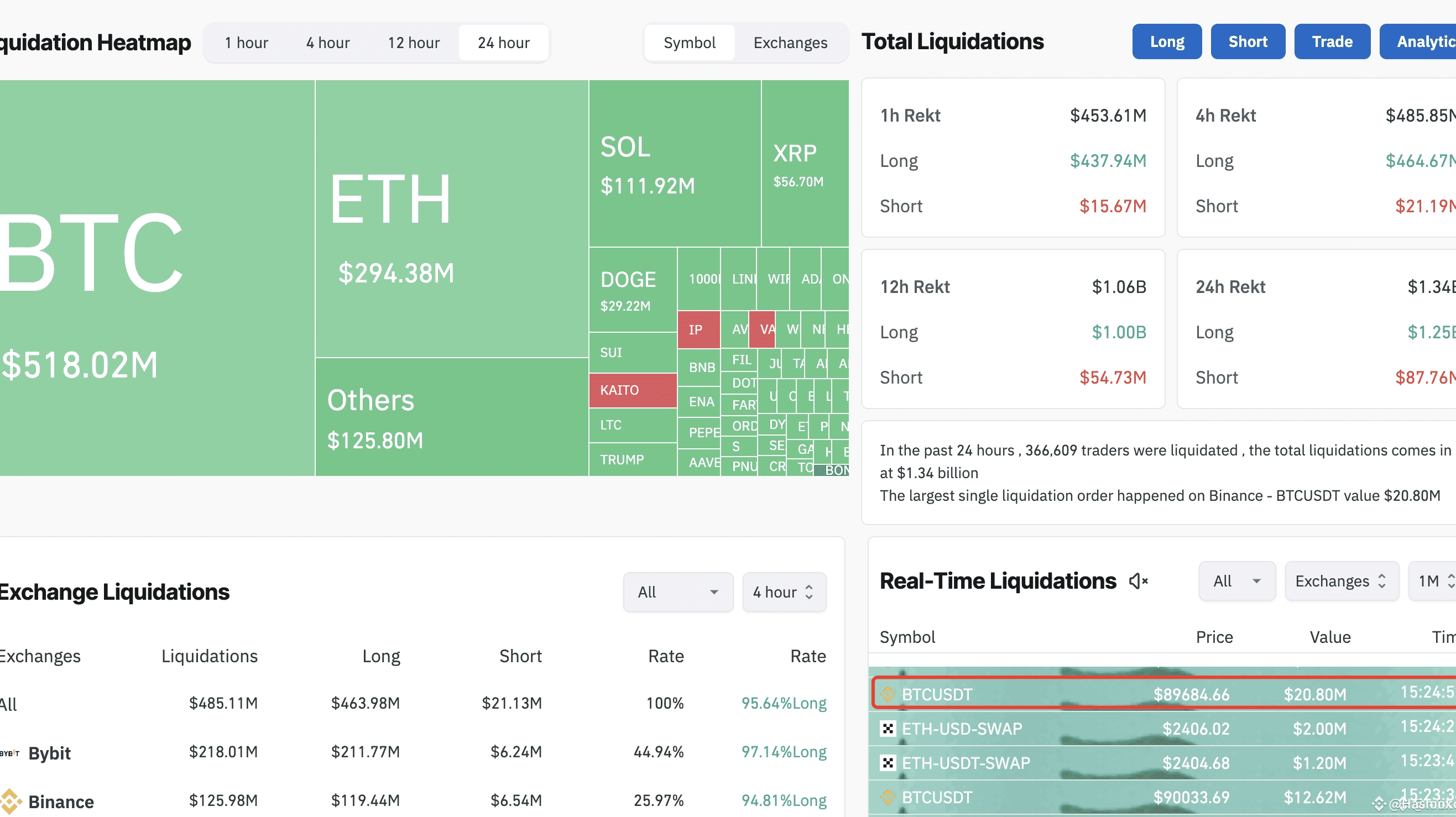Open the All dropdown in Real-Time Liquidations
Viewport: 1456px width, 817px height.
click(x=1236, y=581)
